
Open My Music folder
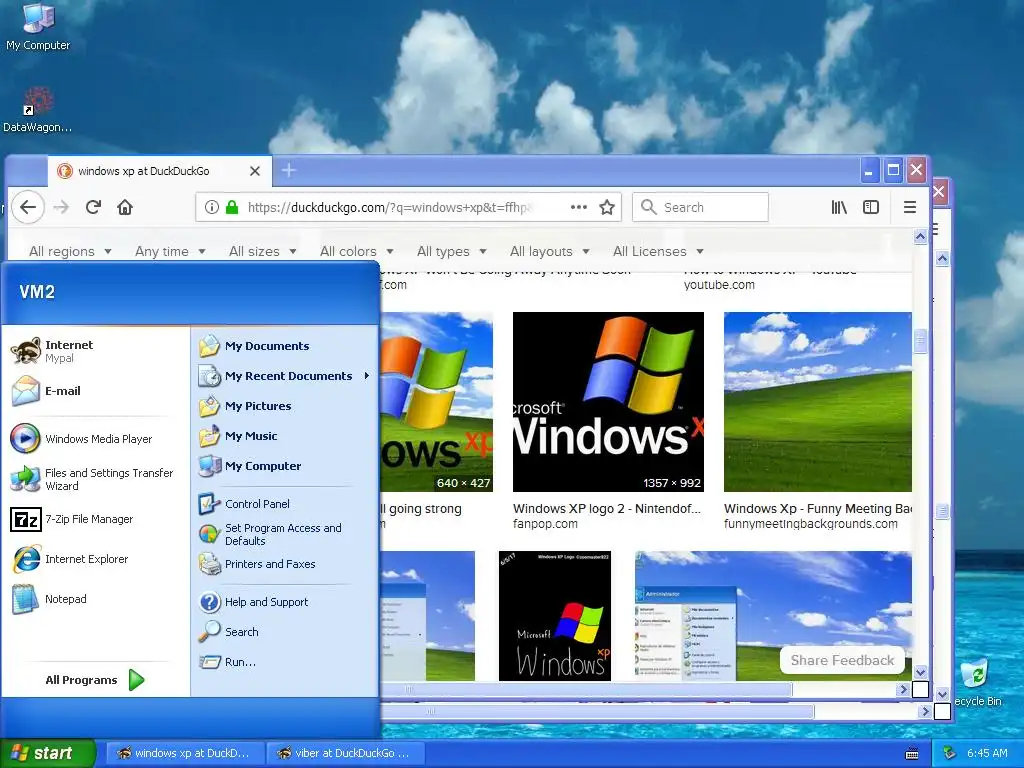pyautogui.click(x=285, y=436)
